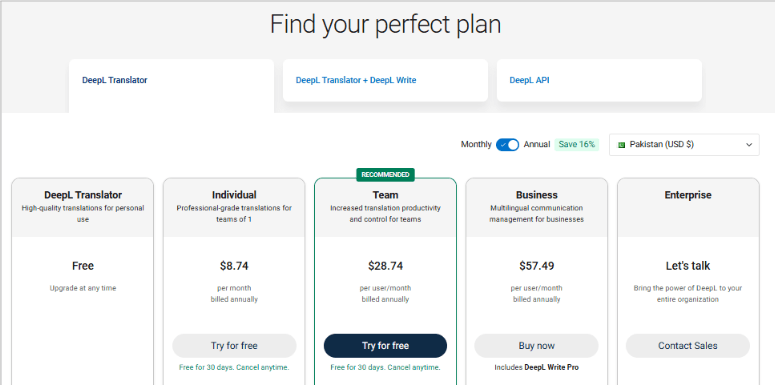Click the $57.49 Business price

(x=536, y=266)
